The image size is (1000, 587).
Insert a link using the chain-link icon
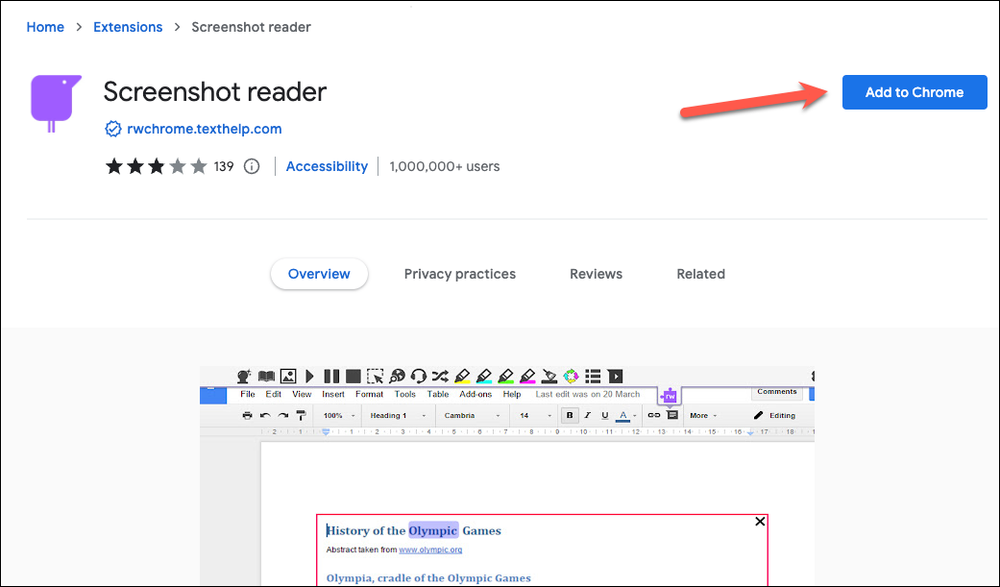(654, 415)
